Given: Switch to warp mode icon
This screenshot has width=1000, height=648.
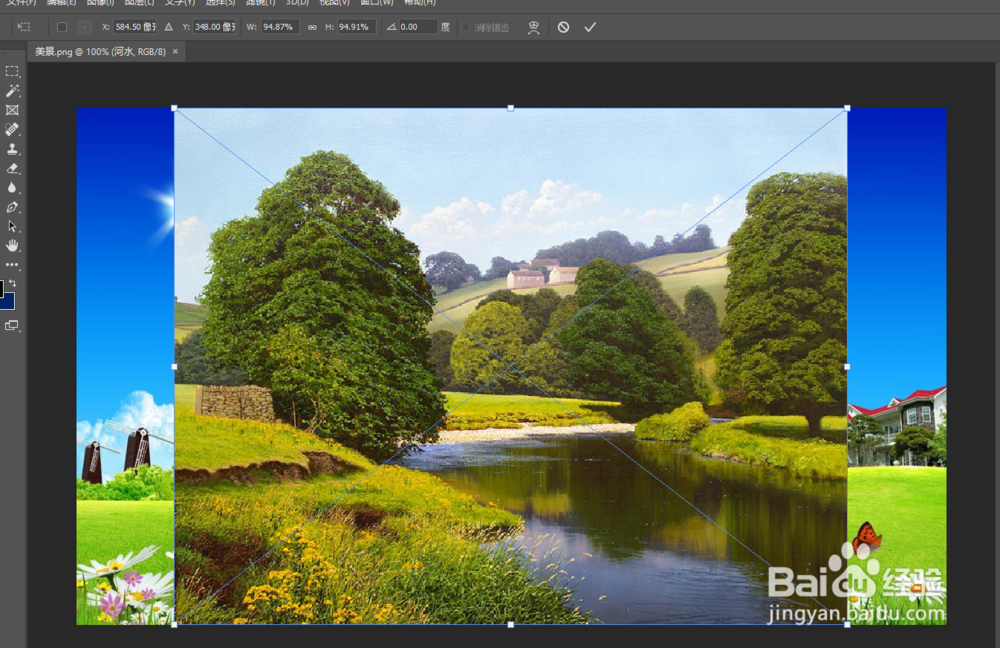Looking at the screenshot, I should pyautogui.click(x=534, y=27).
